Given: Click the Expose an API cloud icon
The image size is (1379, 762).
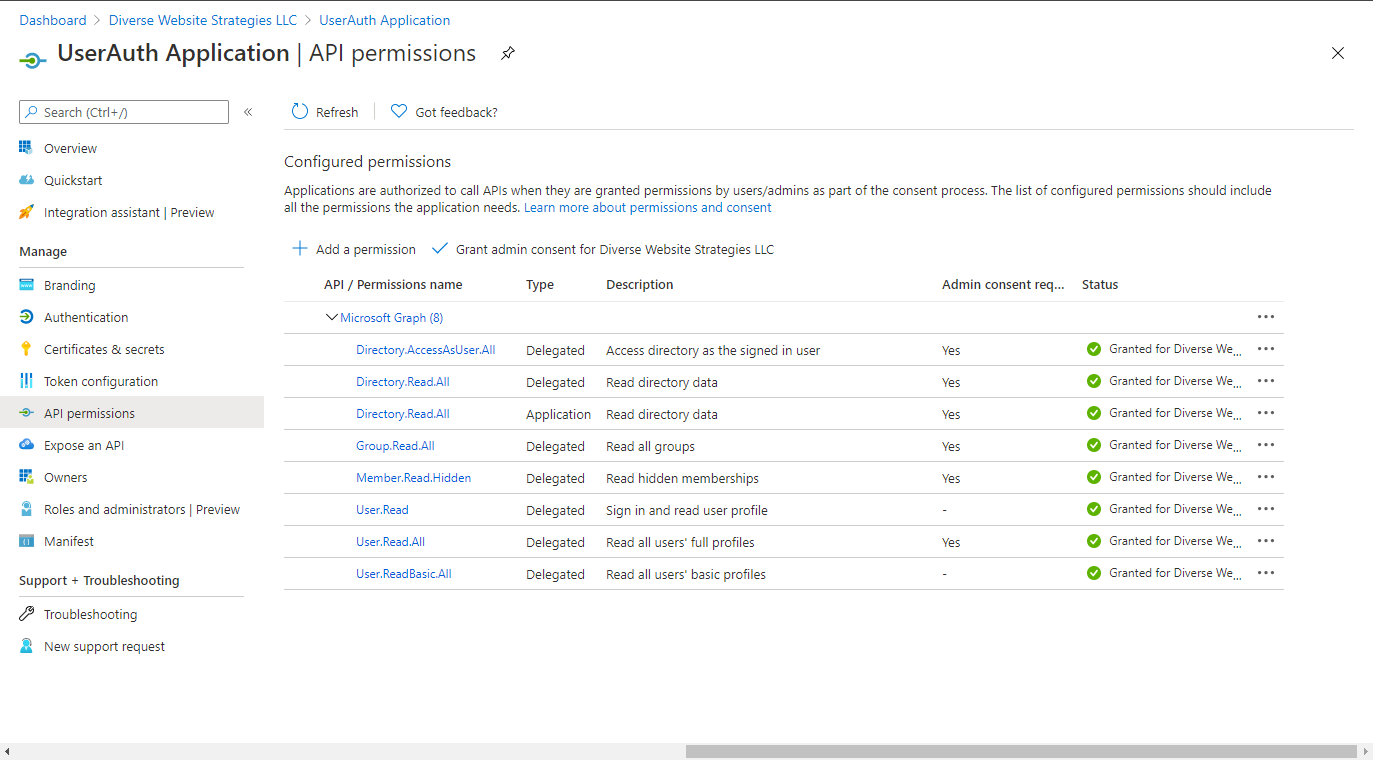Looking at the screenshot, I should (x=26, y=445).
